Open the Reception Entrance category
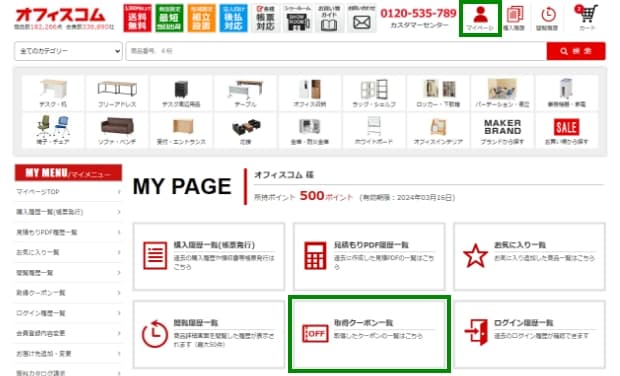The height and width of the screenshot is (376, 620). 181,130
